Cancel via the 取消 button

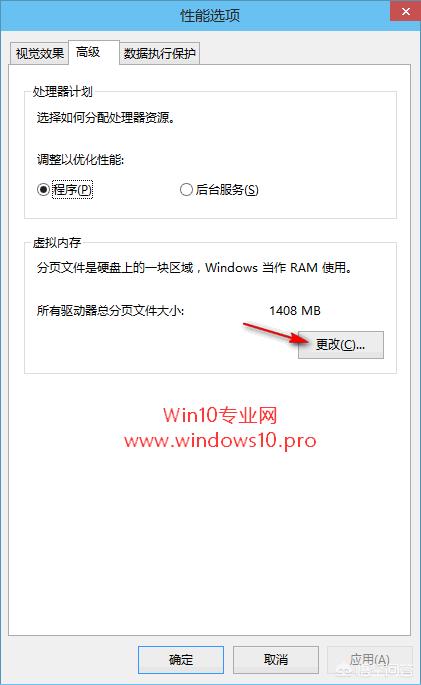click(276, 660)
